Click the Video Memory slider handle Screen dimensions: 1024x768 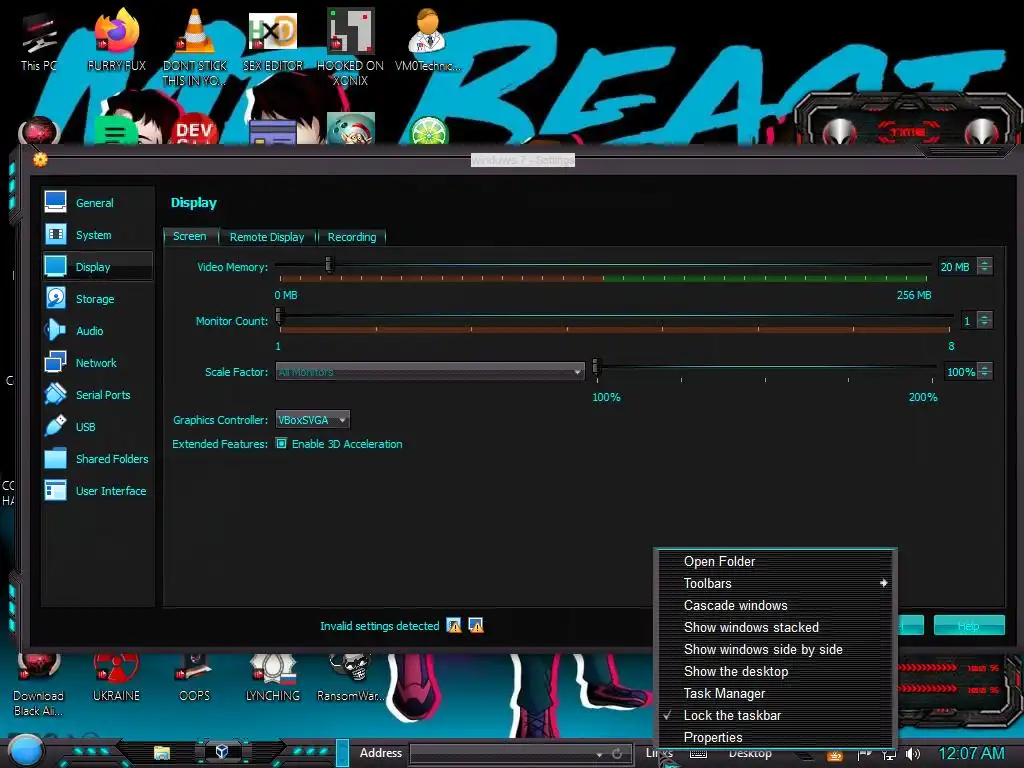coord(329,264)
